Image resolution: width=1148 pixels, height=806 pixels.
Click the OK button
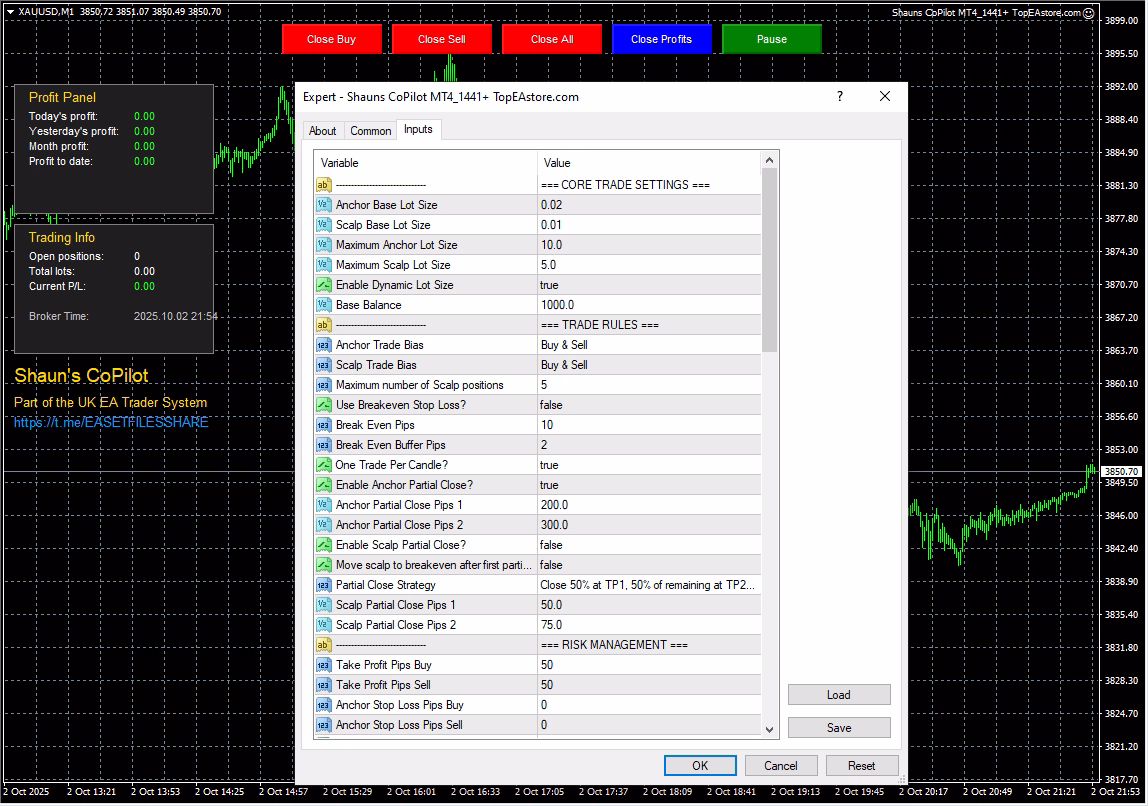(700, 766)
